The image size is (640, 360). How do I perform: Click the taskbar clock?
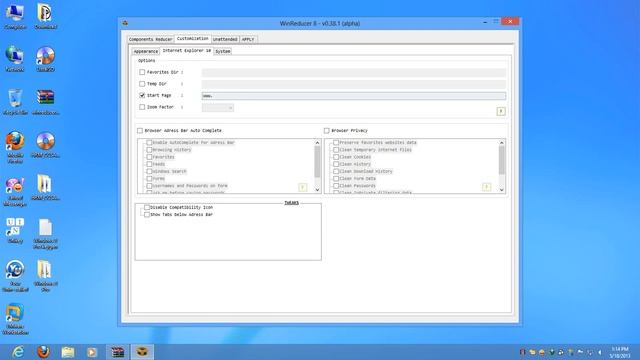coord(620,352)
